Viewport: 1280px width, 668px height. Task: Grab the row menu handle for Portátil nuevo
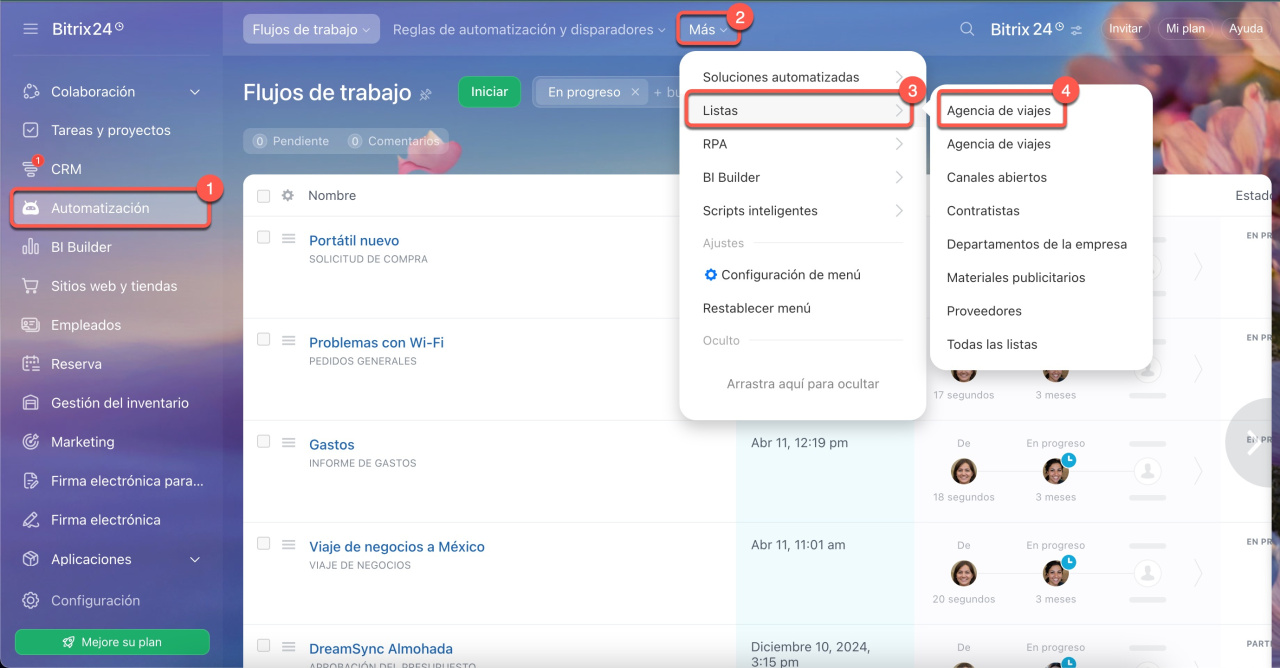click(x=288, y=238)
